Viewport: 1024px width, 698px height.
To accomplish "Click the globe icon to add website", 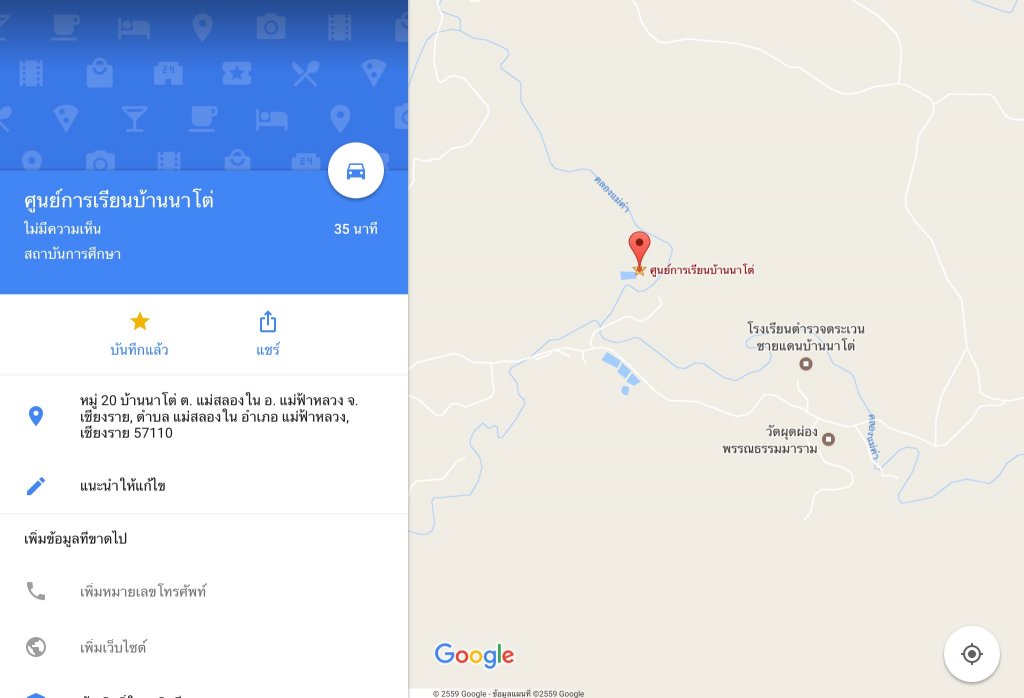I will 36,647.
